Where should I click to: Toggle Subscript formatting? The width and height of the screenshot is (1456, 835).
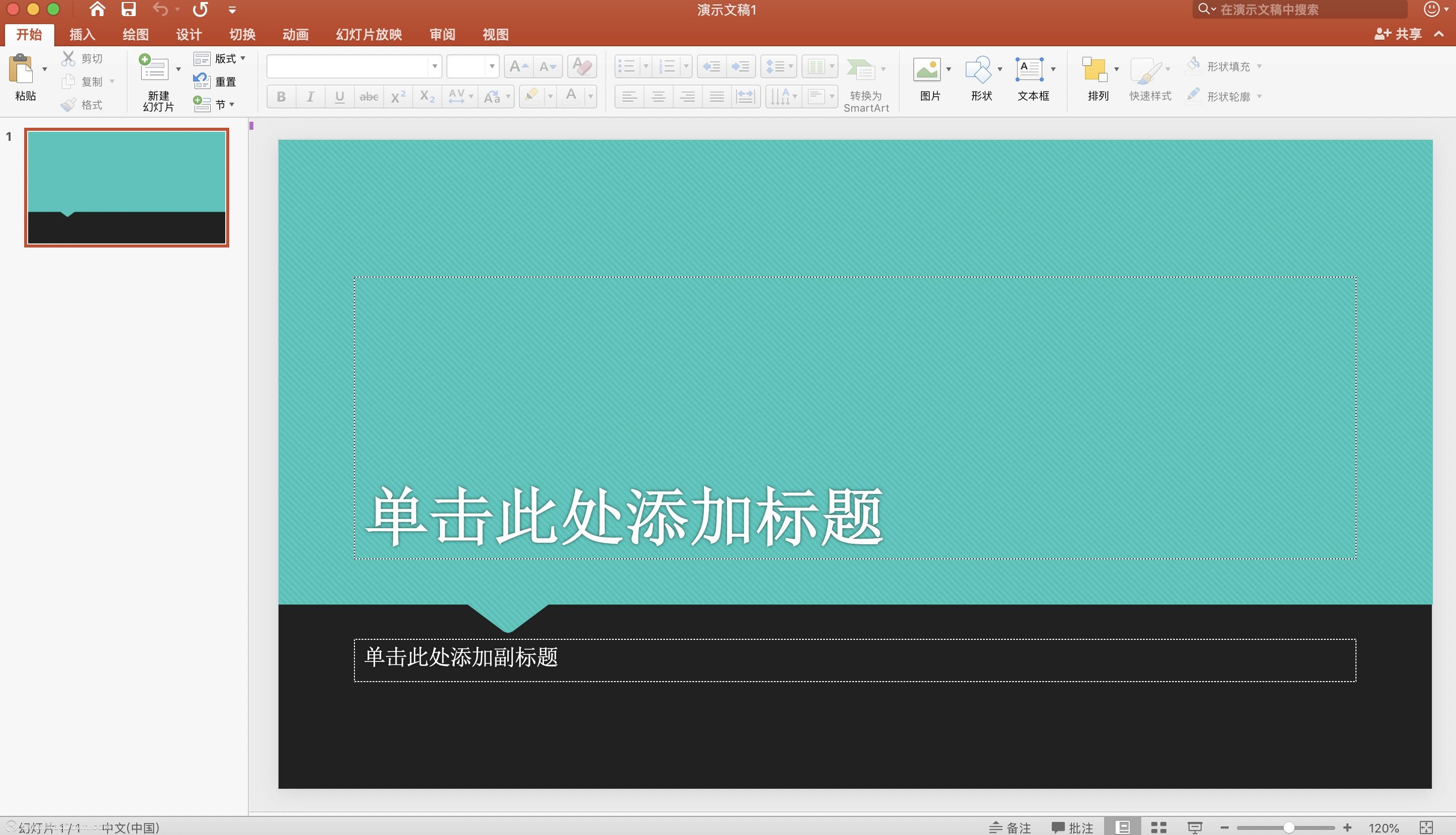[x=427, y=97]
